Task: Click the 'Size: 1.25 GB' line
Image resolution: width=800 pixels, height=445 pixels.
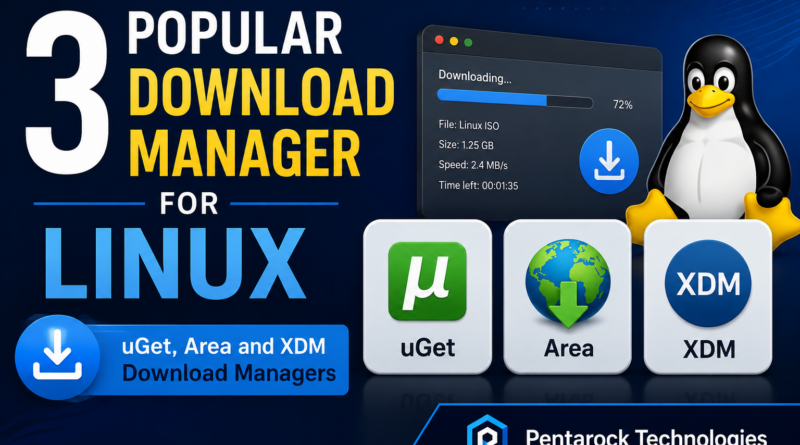Action: click(x=466, y=145)
